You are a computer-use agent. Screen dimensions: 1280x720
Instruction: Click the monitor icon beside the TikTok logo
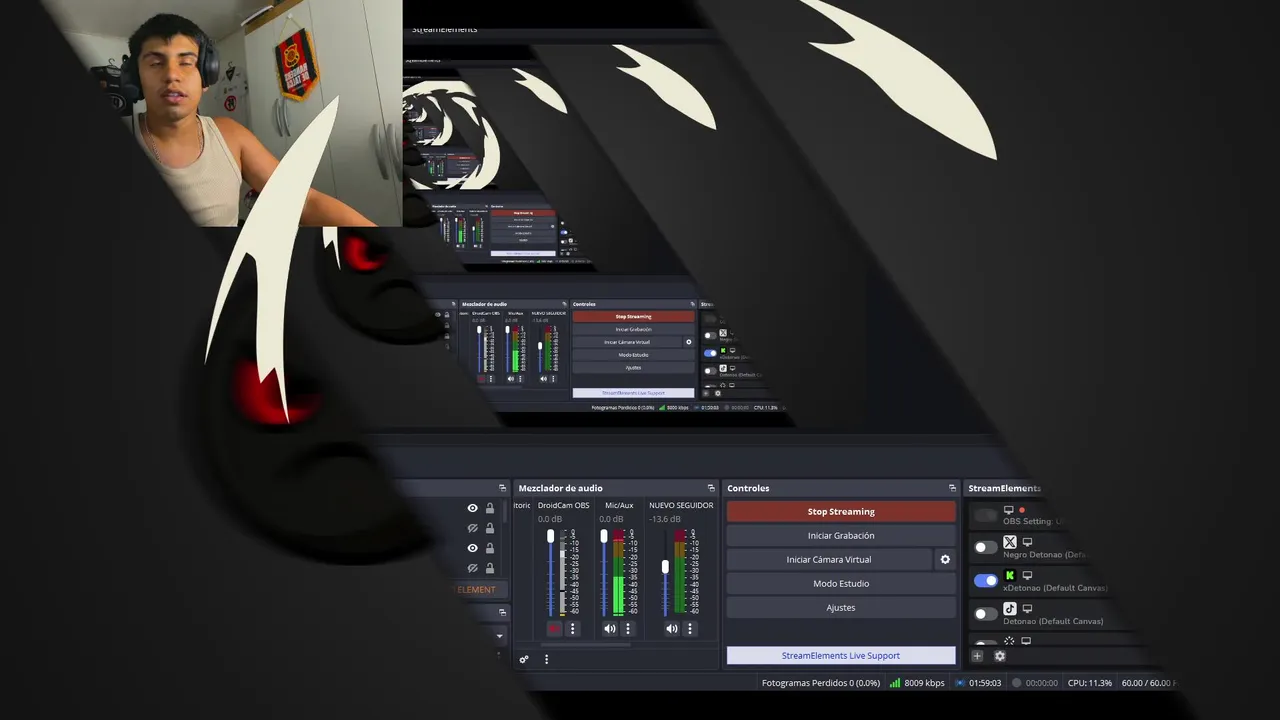pyautogui.click(x=1027, y=608)
